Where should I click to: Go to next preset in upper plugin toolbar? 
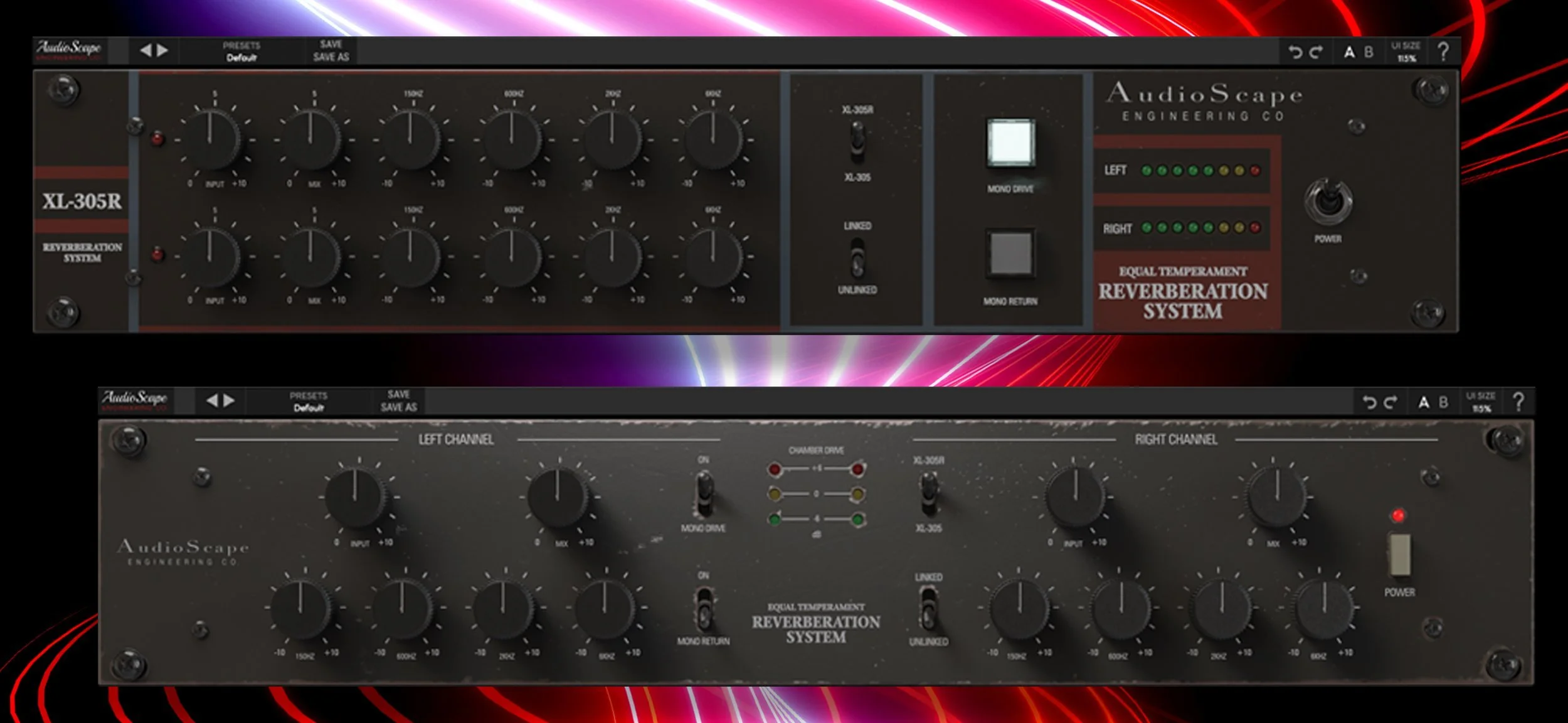tap(162, 50)
